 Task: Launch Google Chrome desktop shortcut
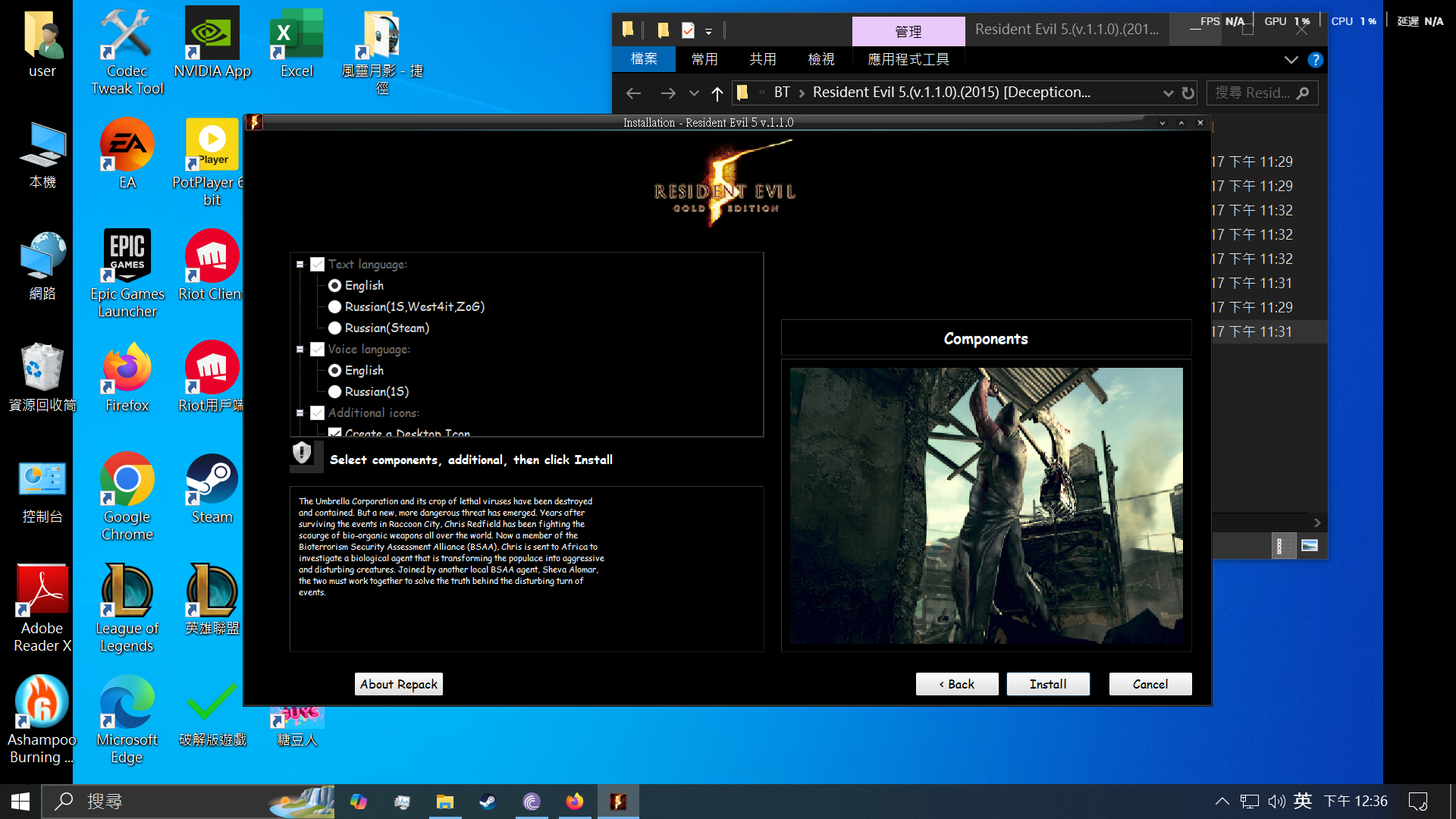127,497
